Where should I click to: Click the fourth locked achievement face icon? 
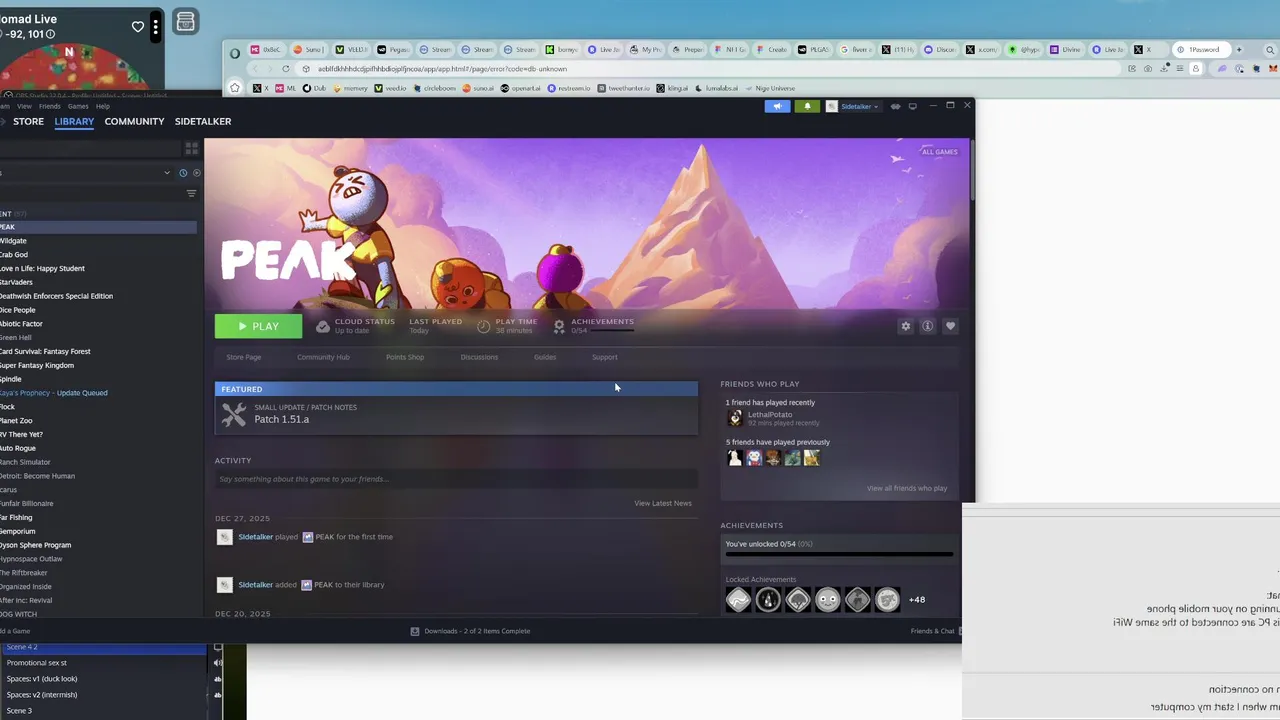827,599
